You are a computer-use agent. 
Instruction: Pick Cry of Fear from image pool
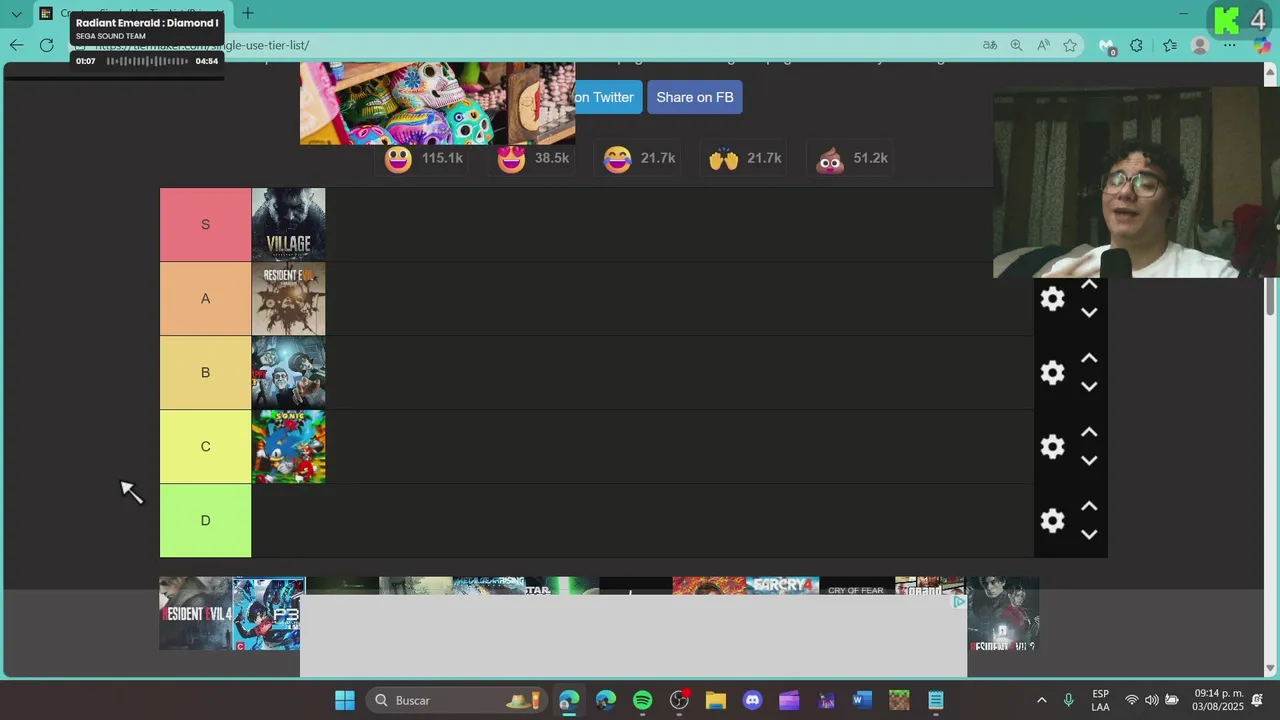click(x=856, y=586)
